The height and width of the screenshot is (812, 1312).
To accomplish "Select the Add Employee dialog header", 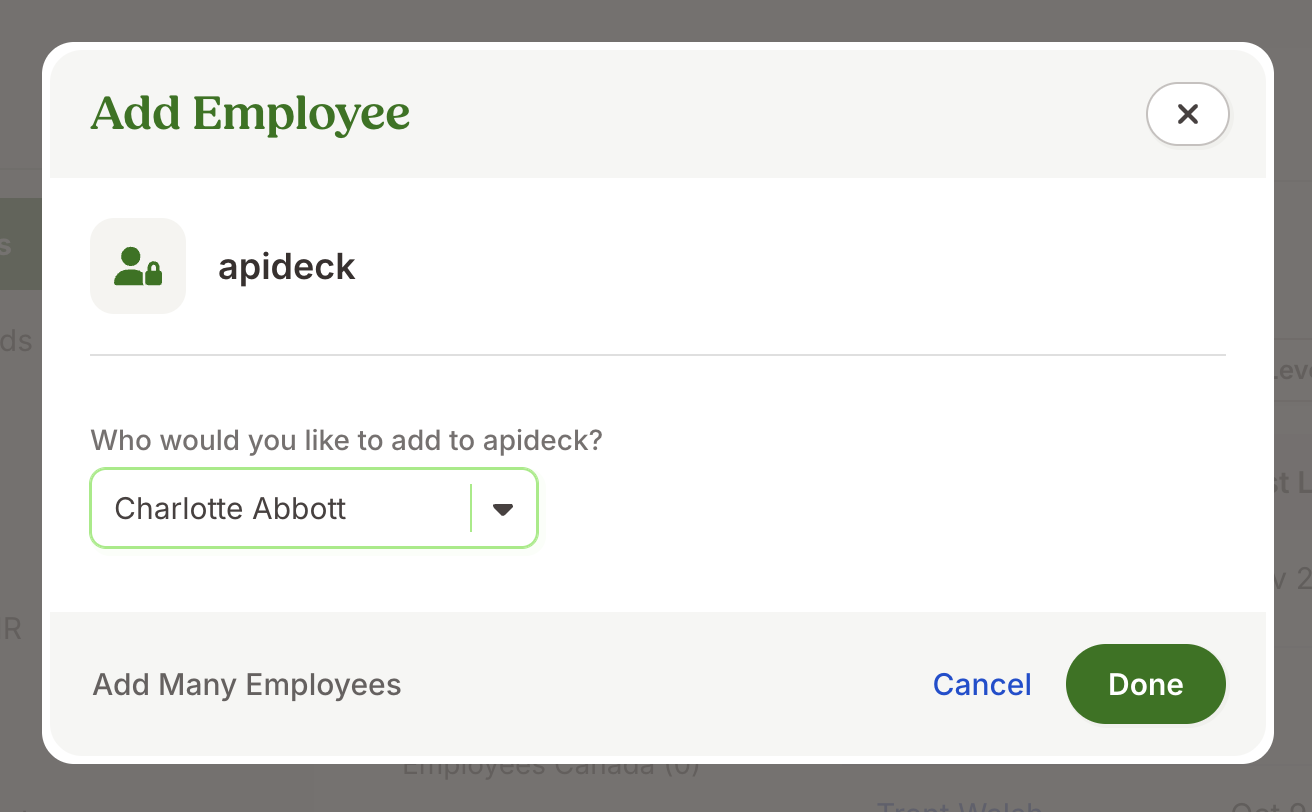I will tap(250, 113).
